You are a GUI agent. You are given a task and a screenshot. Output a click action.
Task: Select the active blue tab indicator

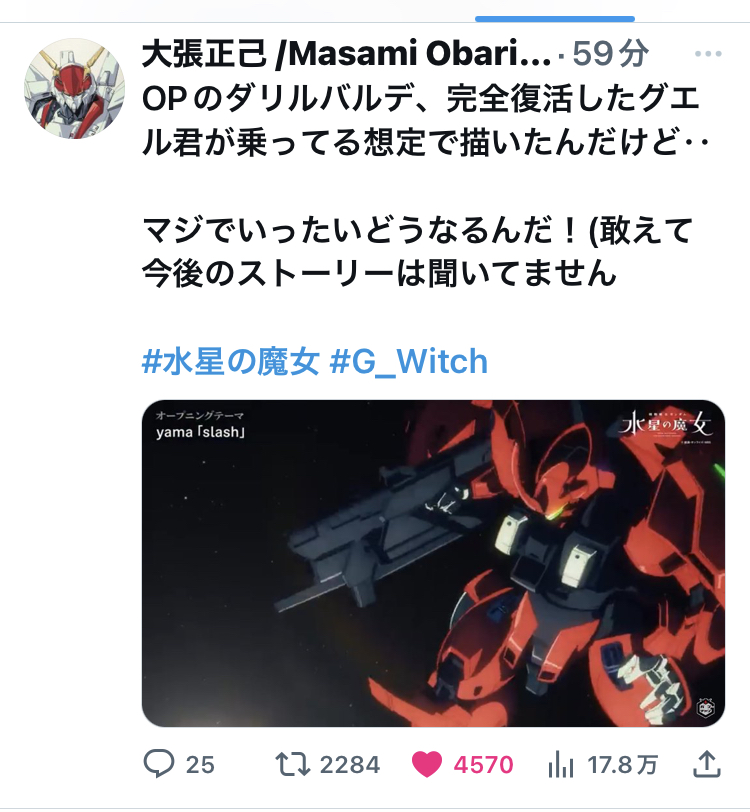[x=555, y=19]
